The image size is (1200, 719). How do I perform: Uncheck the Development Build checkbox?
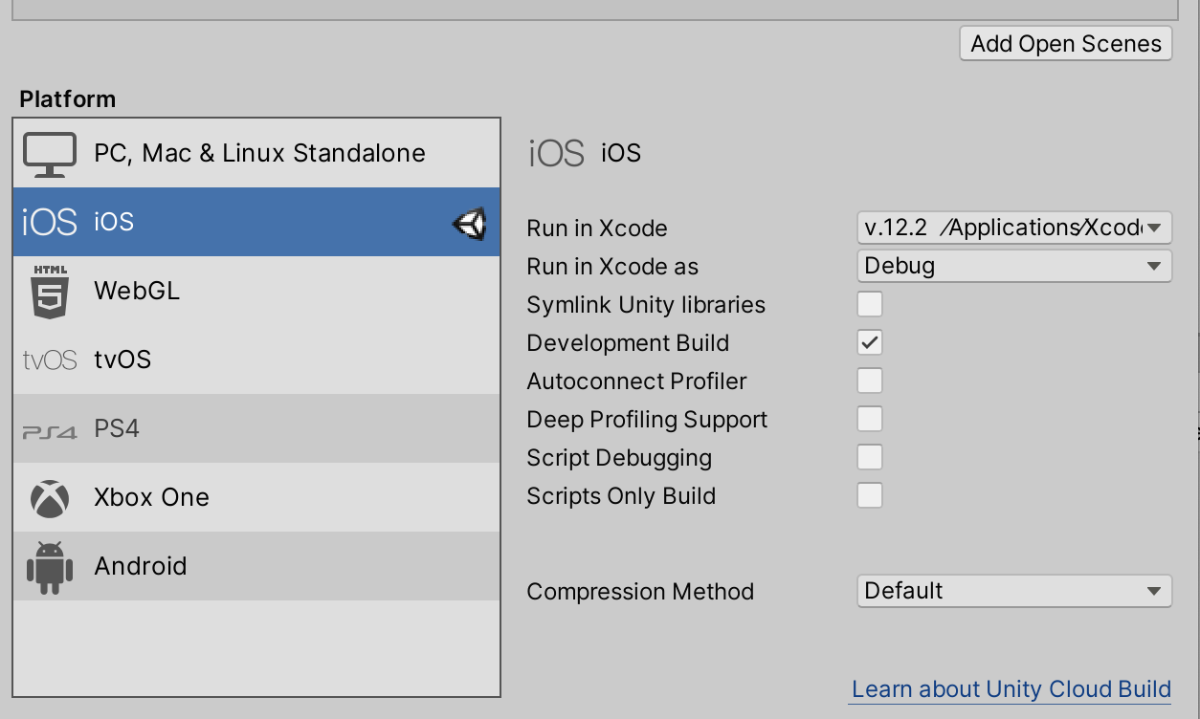pyautogui.click(x=870, y=342)
